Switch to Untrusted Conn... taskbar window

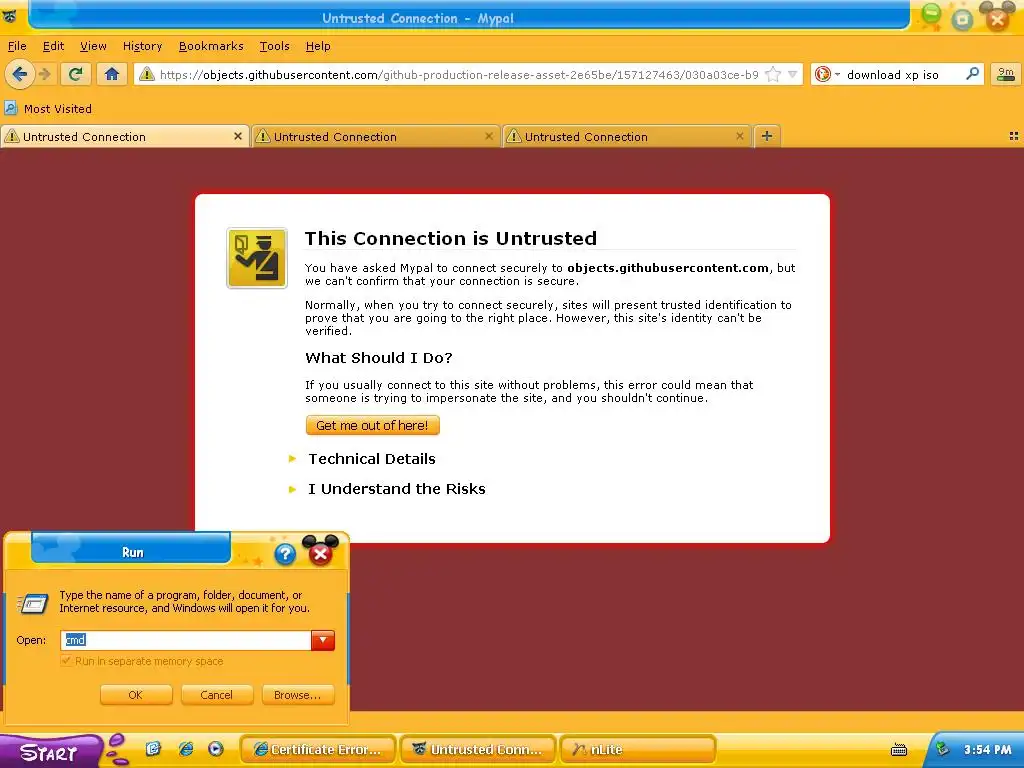[x=478, y=749]
